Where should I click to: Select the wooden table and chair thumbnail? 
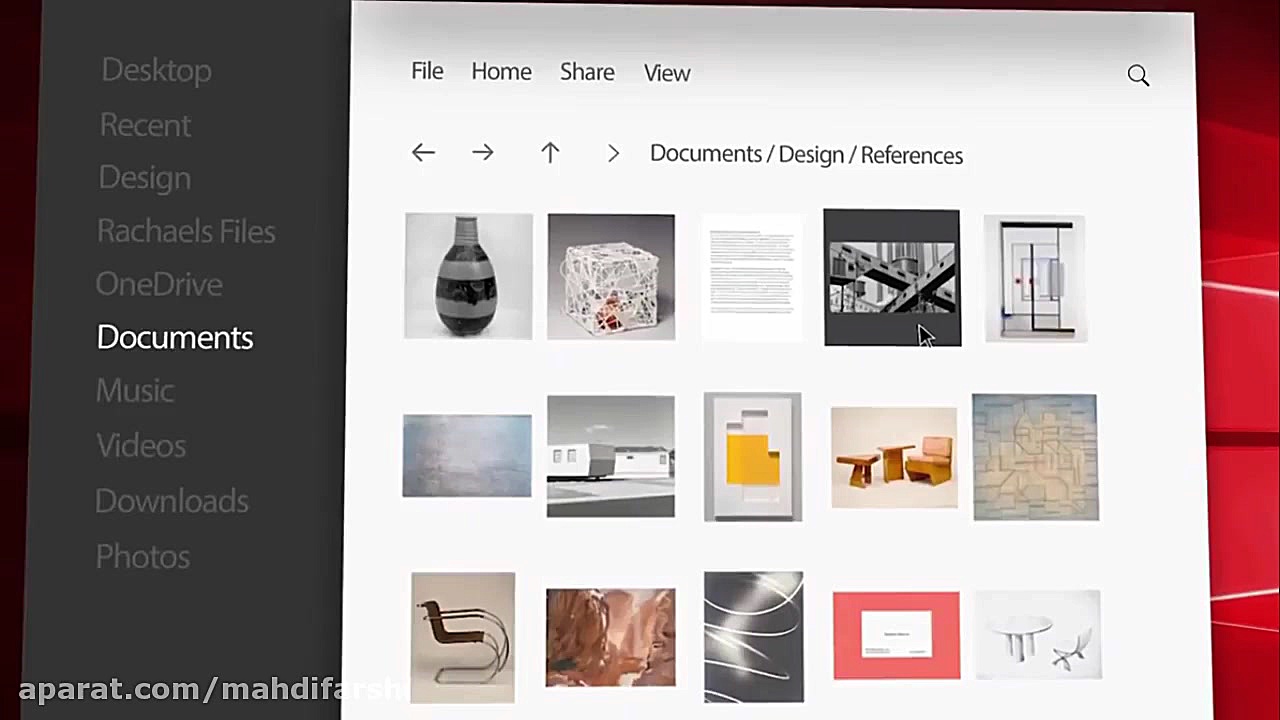point(894,458)
